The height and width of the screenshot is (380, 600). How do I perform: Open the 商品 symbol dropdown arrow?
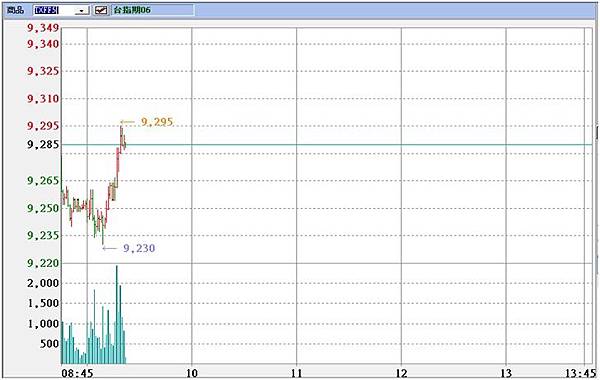click(82, 10)
